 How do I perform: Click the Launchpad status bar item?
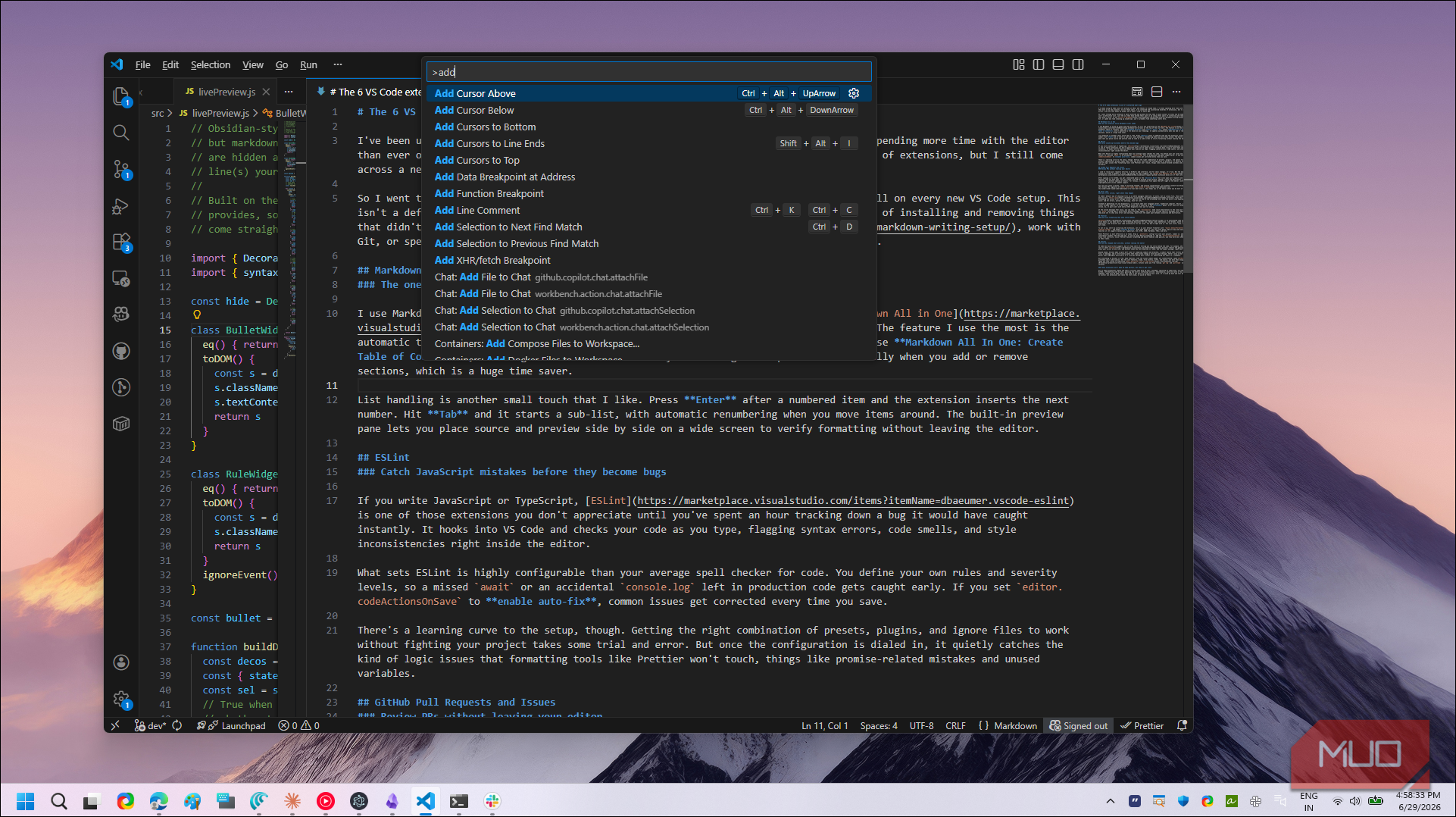click(x=232, y=725)
